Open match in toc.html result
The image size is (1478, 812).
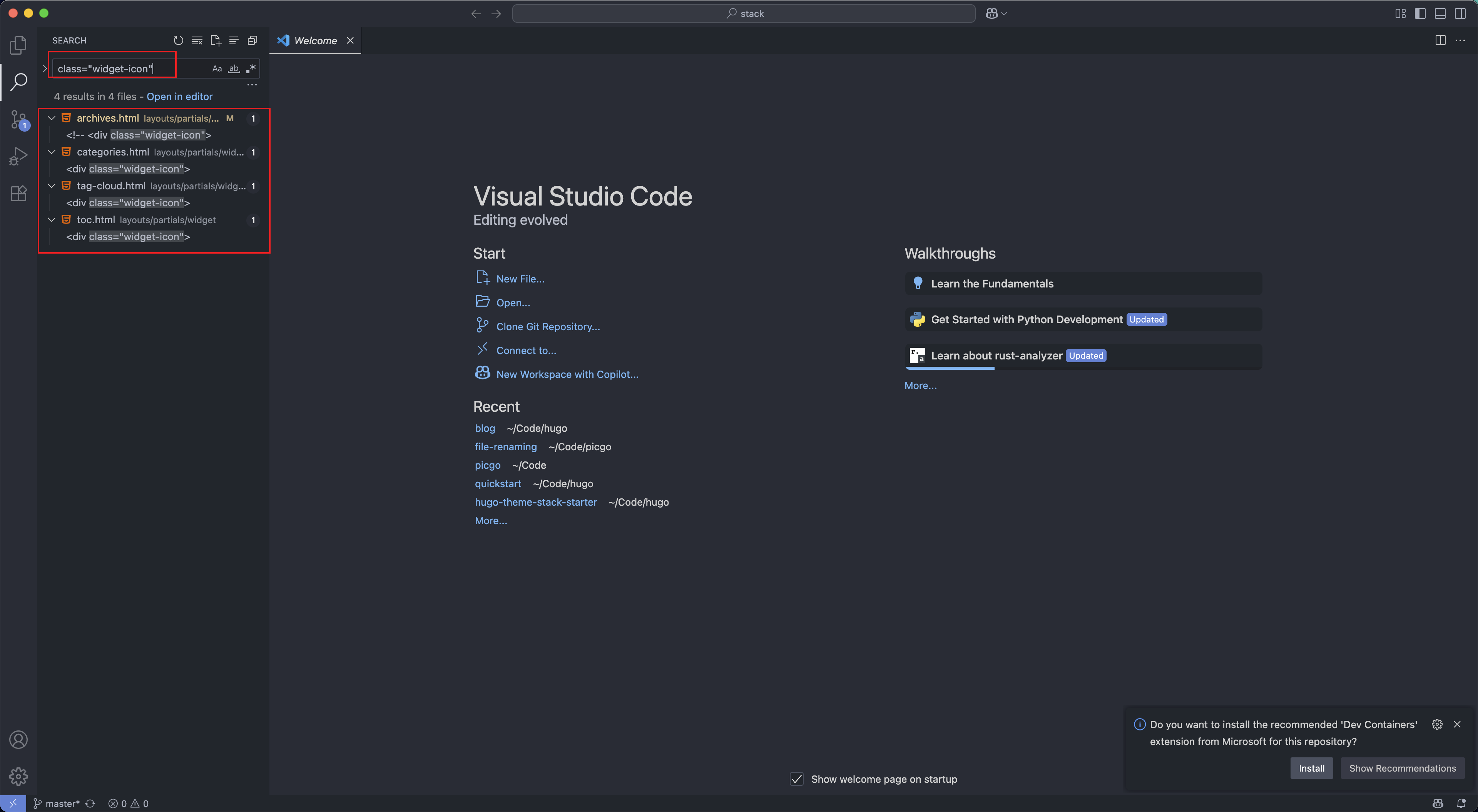[x=128, y=236]
